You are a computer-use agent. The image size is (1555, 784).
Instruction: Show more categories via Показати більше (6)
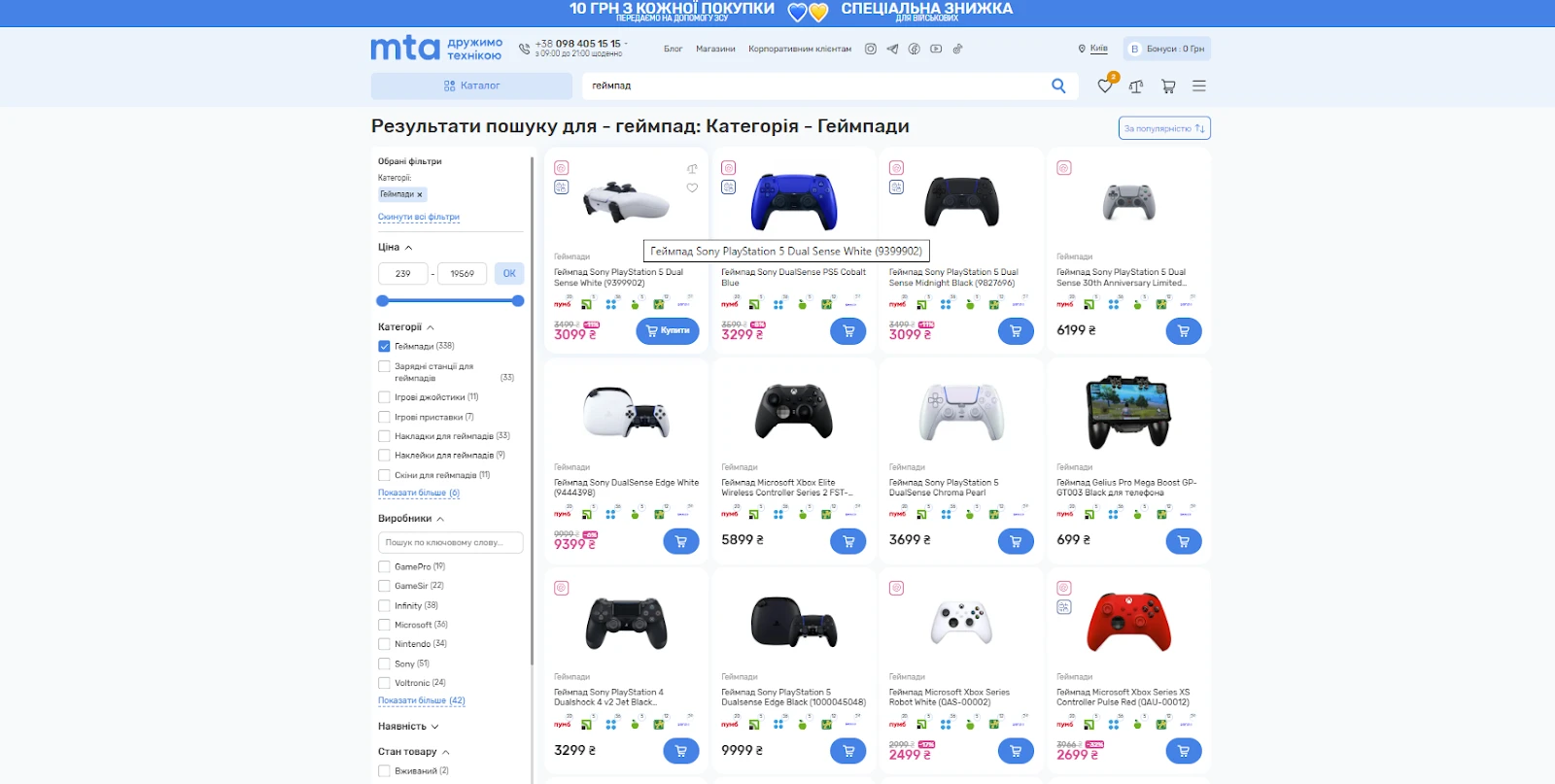[419, 493]
